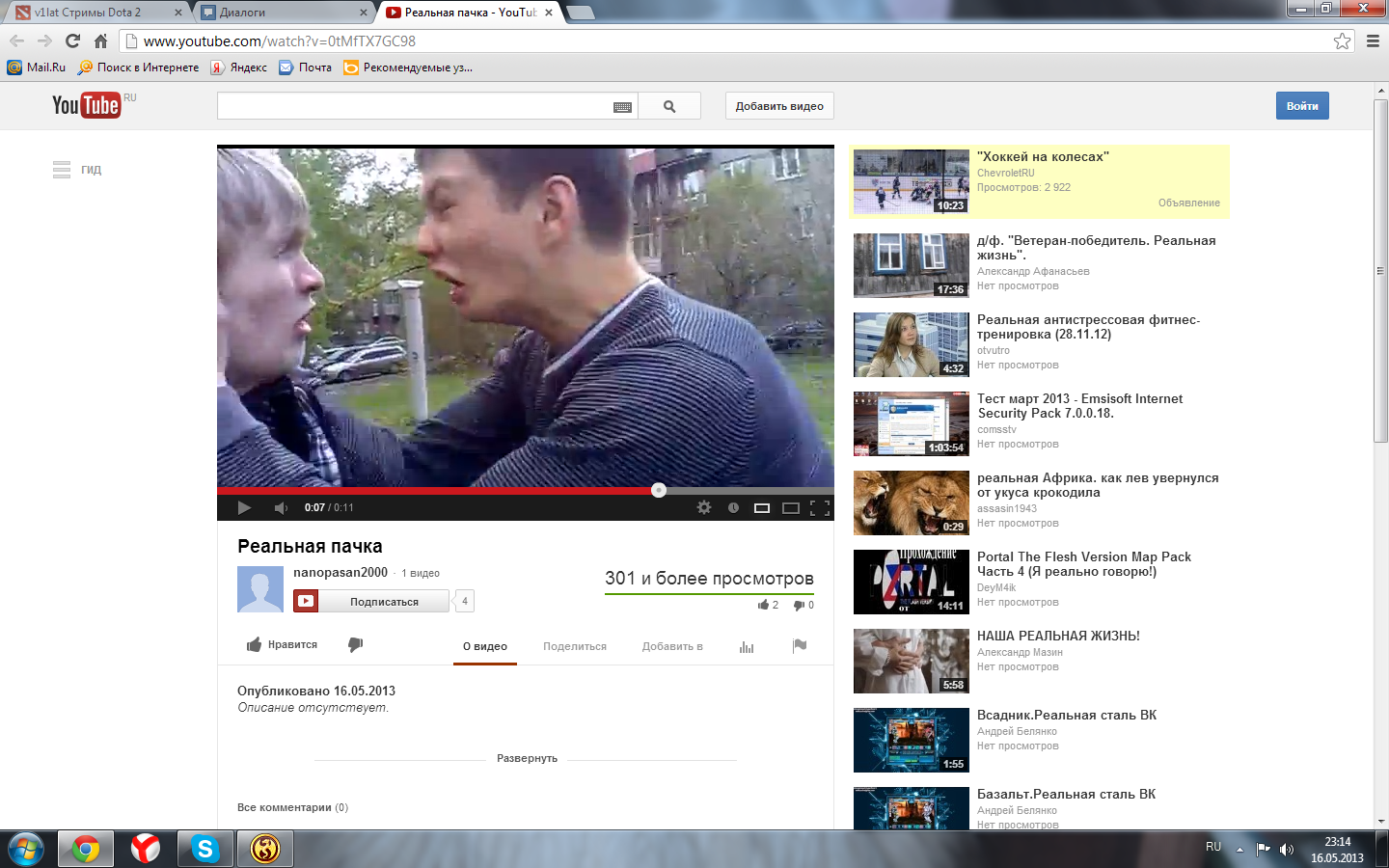Open the on-screen keyboard icon in search box
The height and width of the screenshot is (868, 1389).
pos(622,107)
